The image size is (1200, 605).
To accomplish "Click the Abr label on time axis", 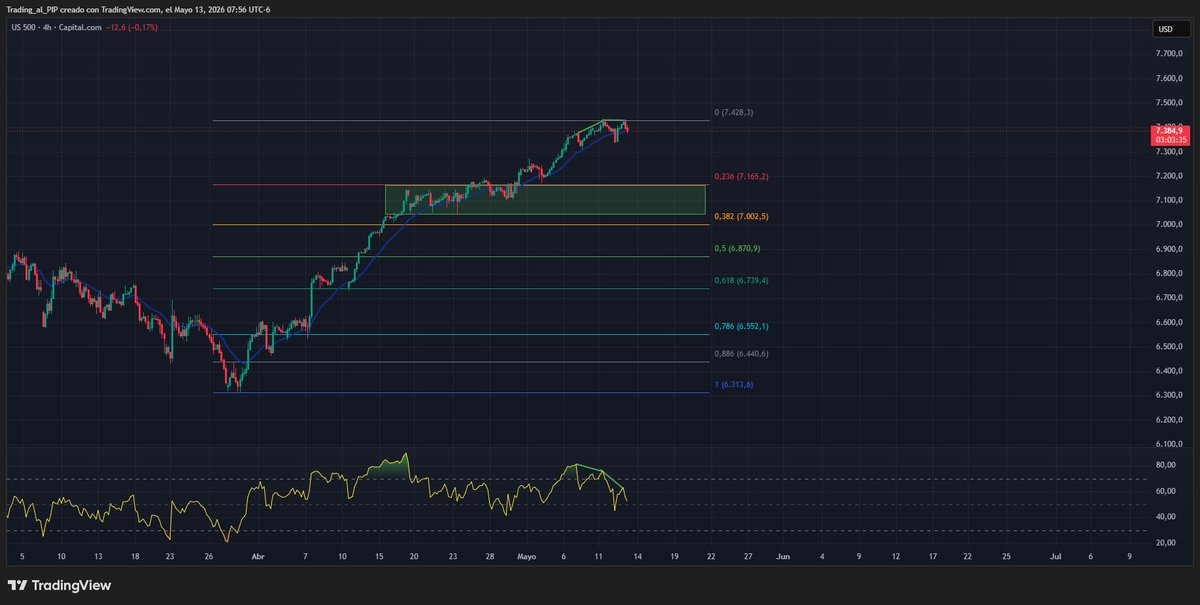I will 258,555.
